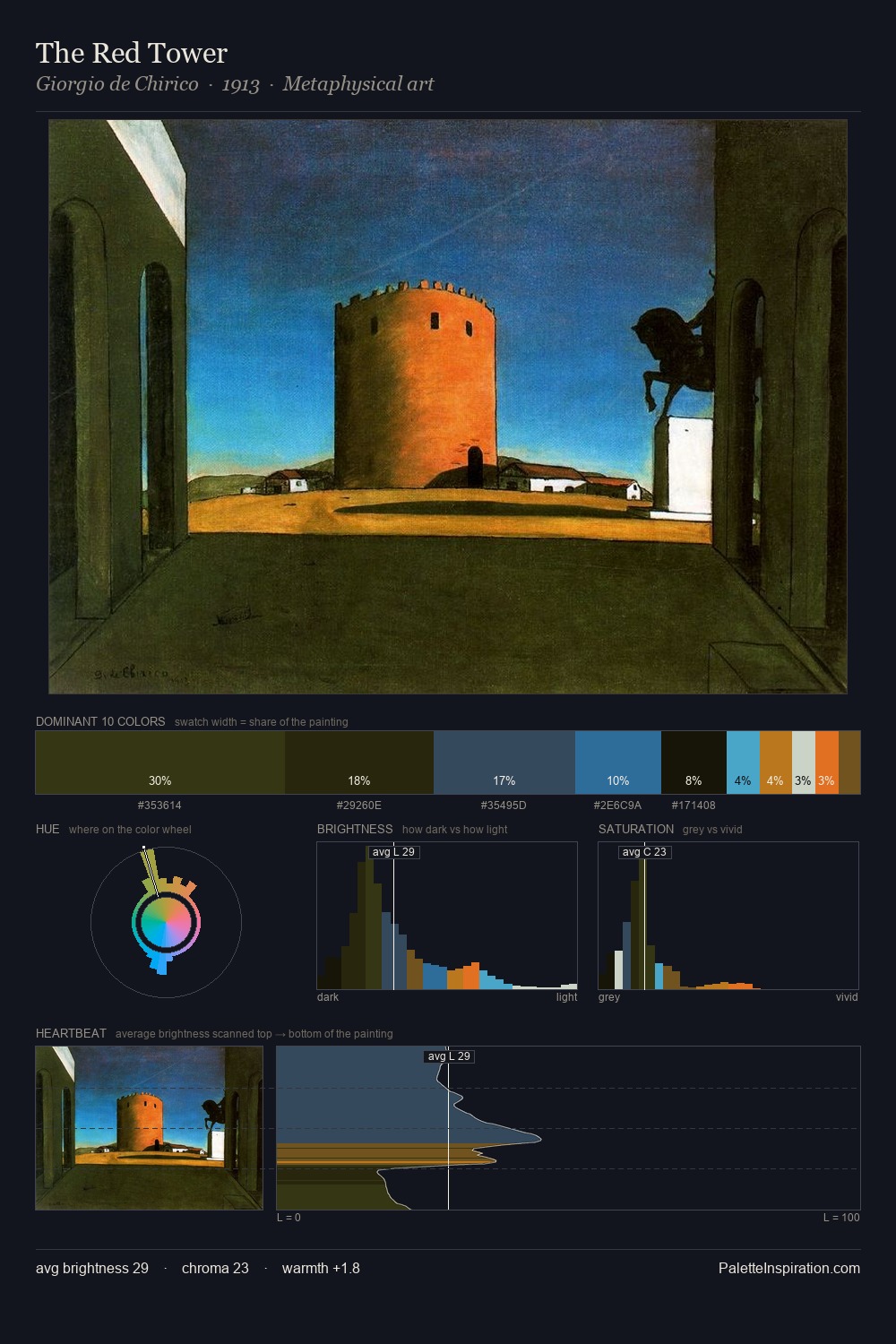Click the last brown unlabeled swatch
The image size is (896, 1344).
(x=849, y=762)
